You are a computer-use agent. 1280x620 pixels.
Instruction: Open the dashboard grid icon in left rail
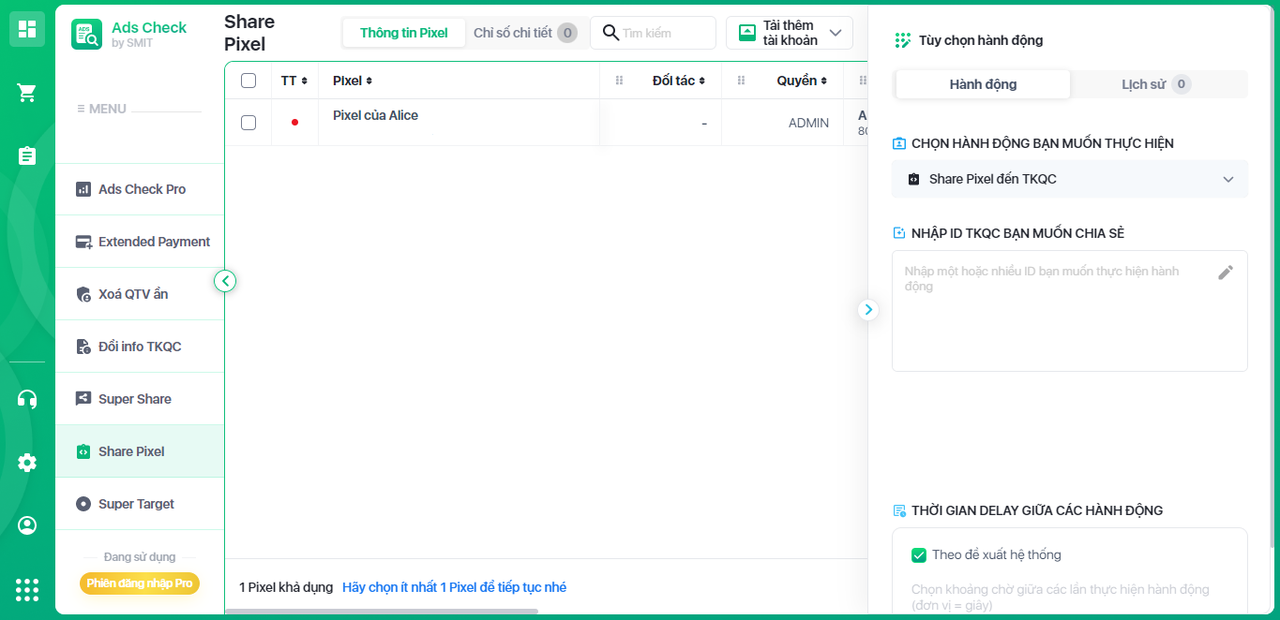[27, 29]
